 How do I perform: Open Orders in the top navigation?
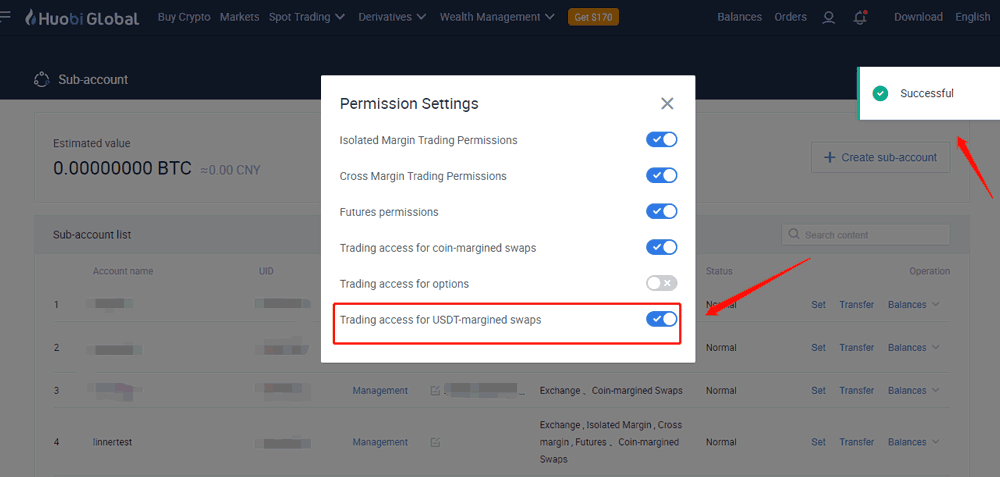pos(790,17)
